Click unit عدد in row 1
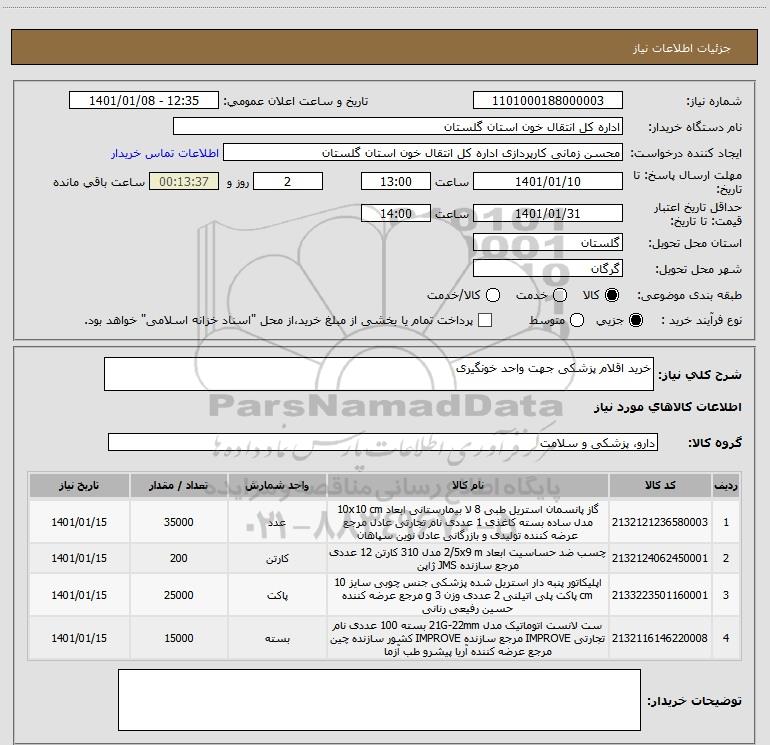Image resolution: width=770 pixels, height=745 pixels. pos(277,523)
